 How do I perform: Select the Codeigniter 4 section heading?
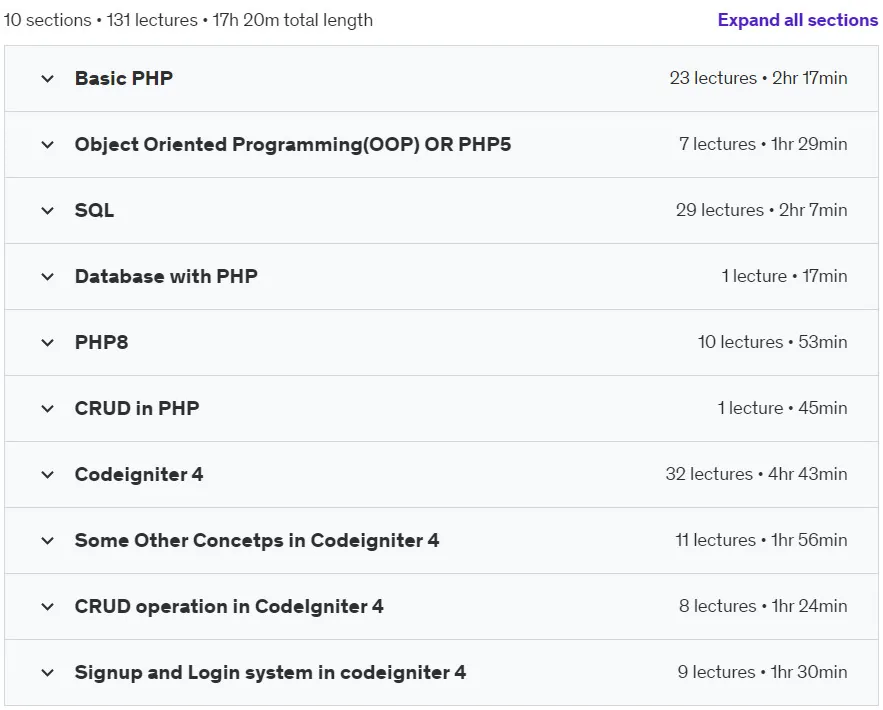tap(139, 474)
